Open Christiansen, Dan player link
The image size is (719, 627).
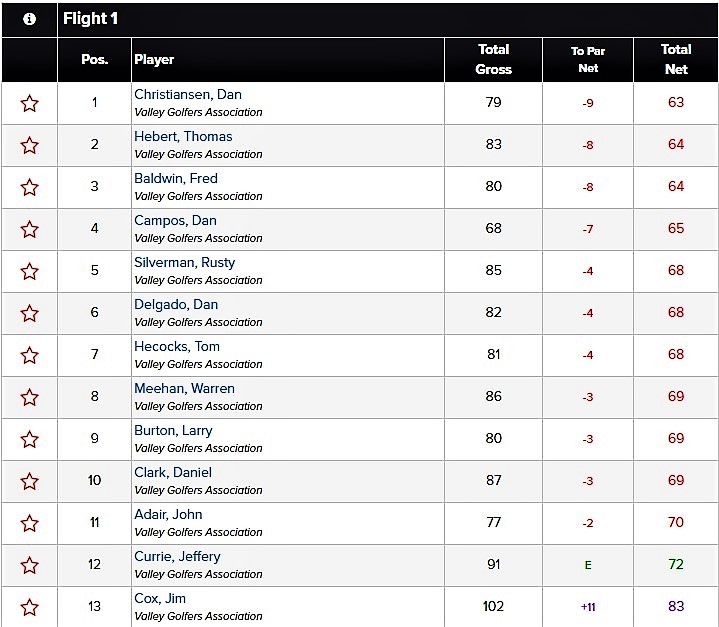click(x=188, y=94)
